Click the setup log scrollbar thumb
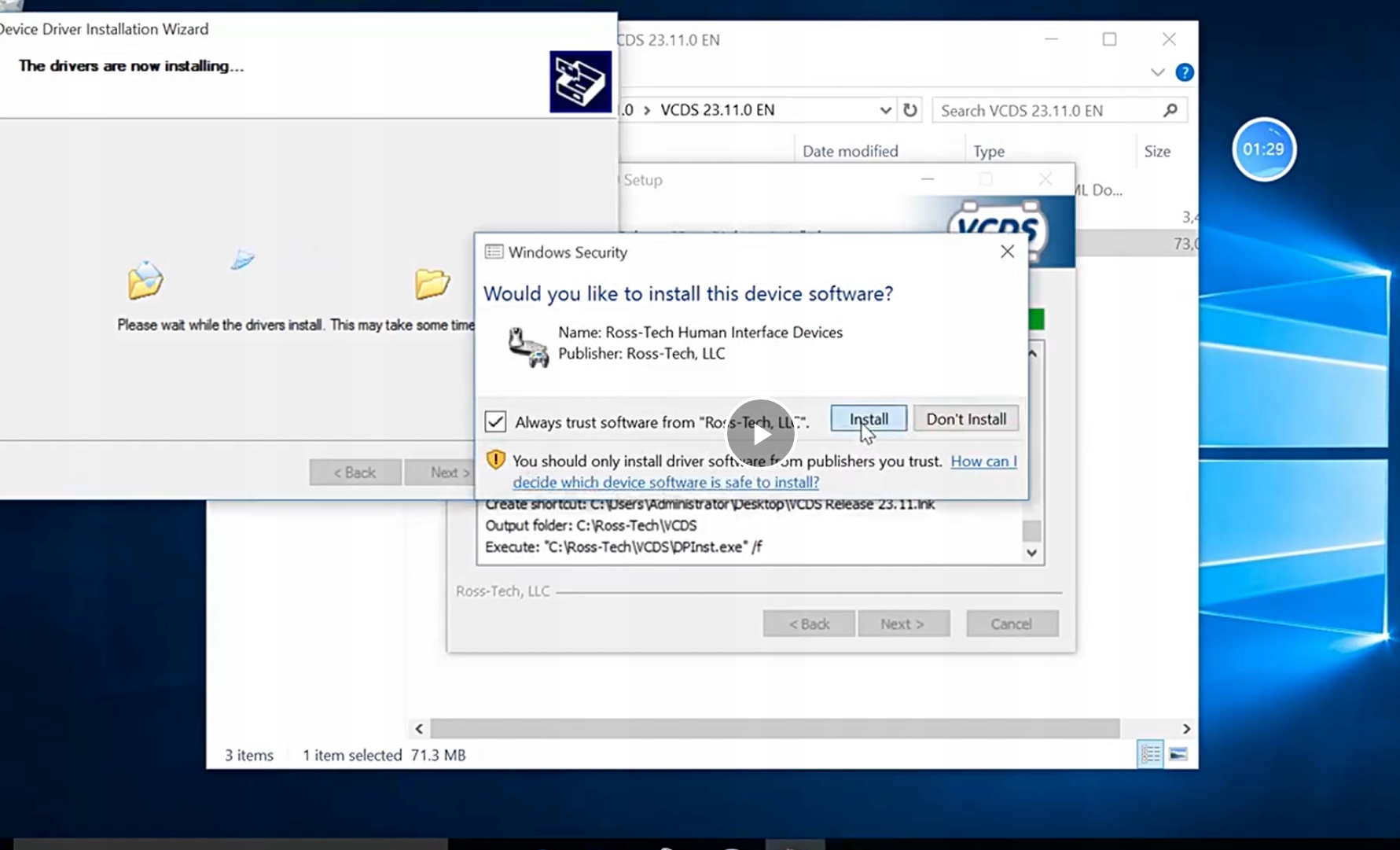This screenshot has height=850, width=1400. 1032,531
